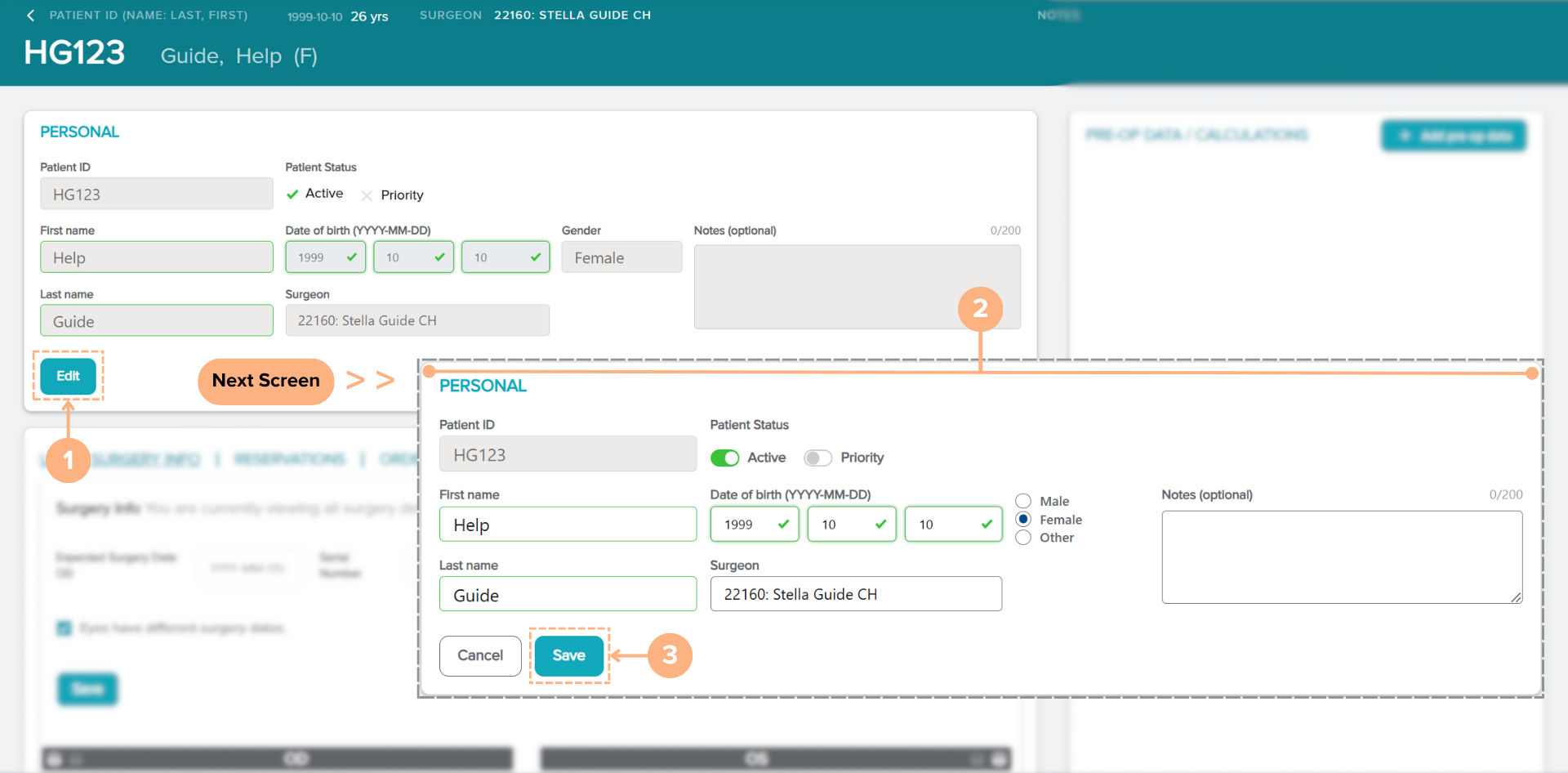Viewport: 1568px width, 773px height.
Task: Click the First name field in edit form
Action: 568,525
